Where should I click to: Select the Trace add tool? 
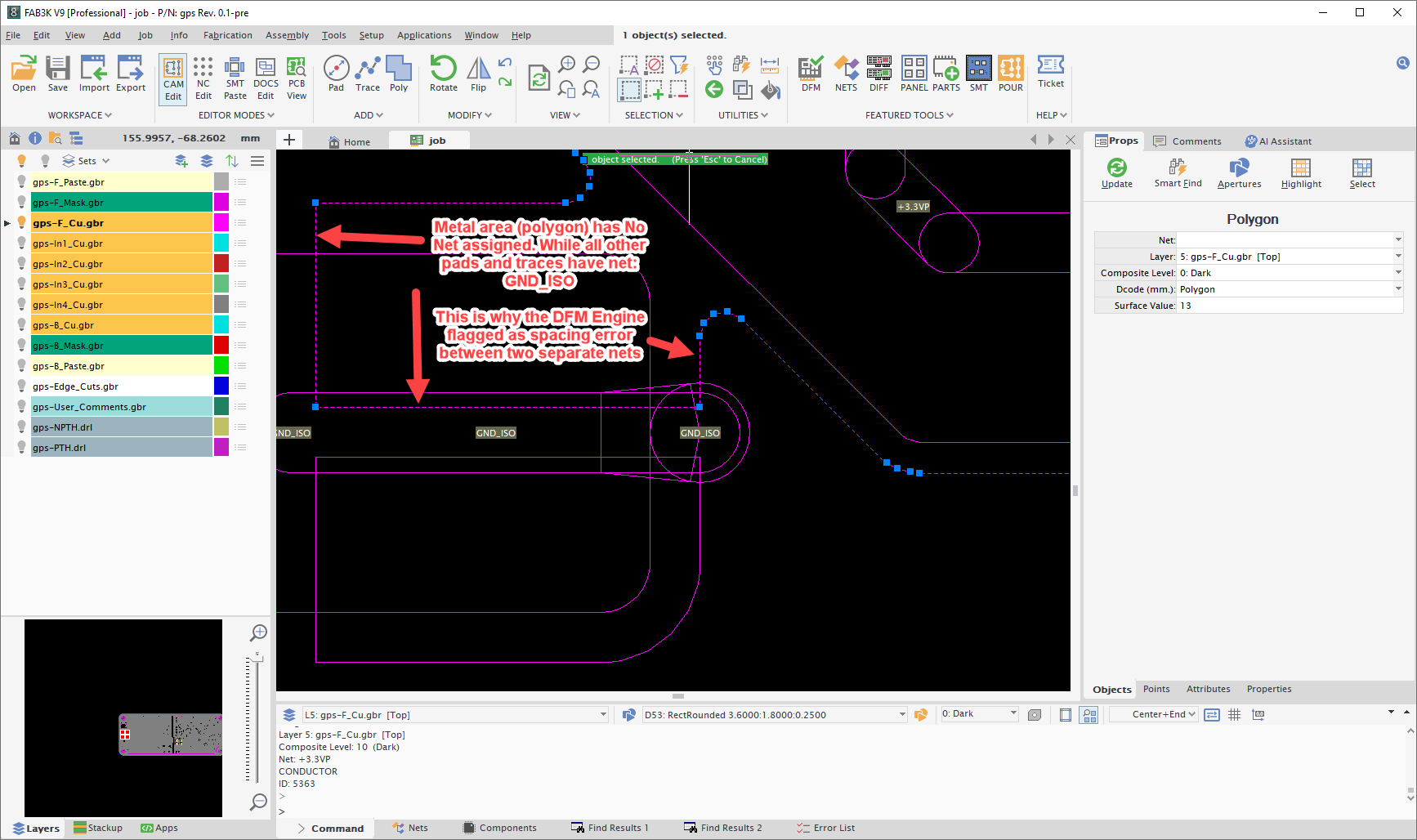(368, 74)
